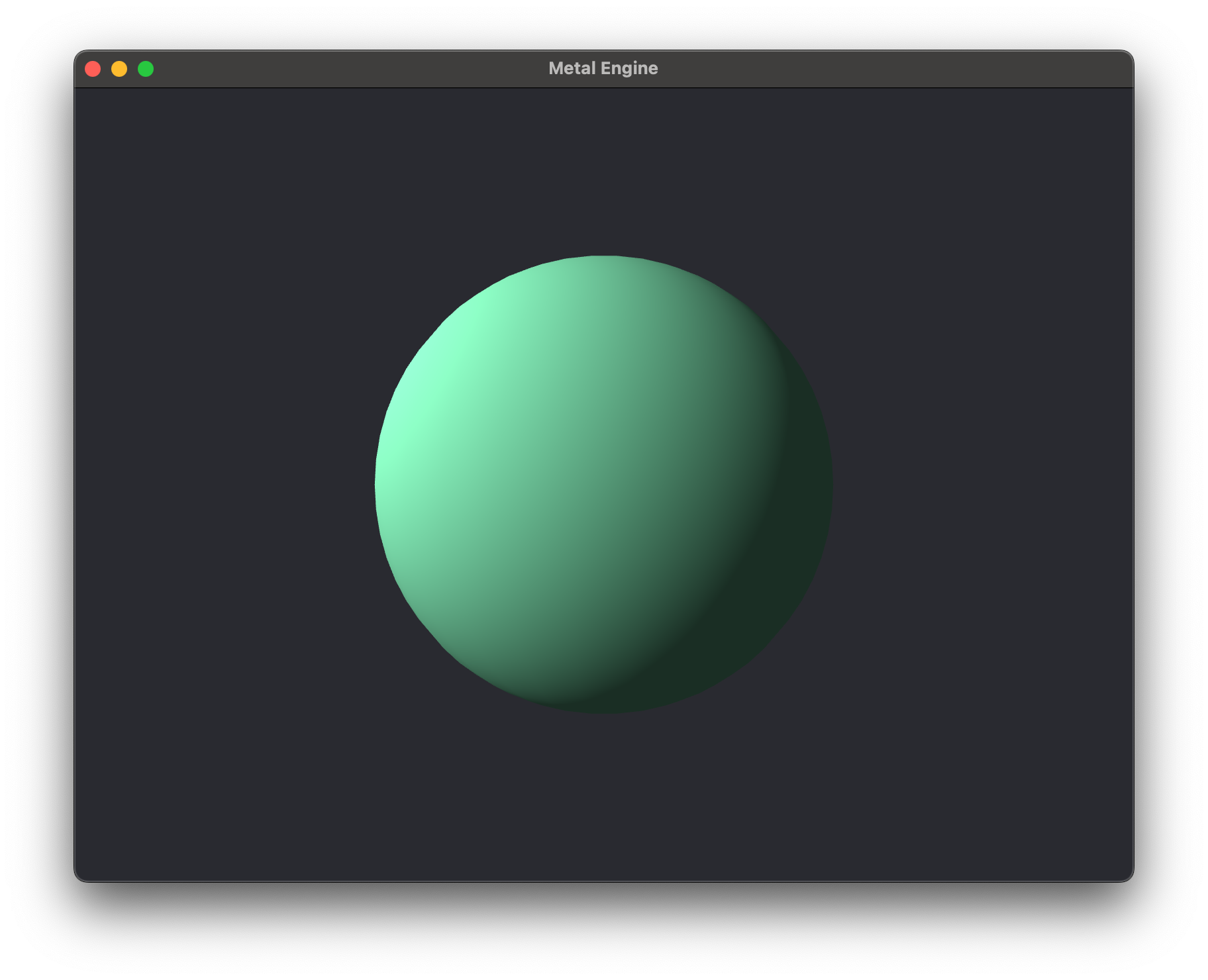1208x980 pixels.
Task: Enter full screen with green button
Action: click(146, 69)
